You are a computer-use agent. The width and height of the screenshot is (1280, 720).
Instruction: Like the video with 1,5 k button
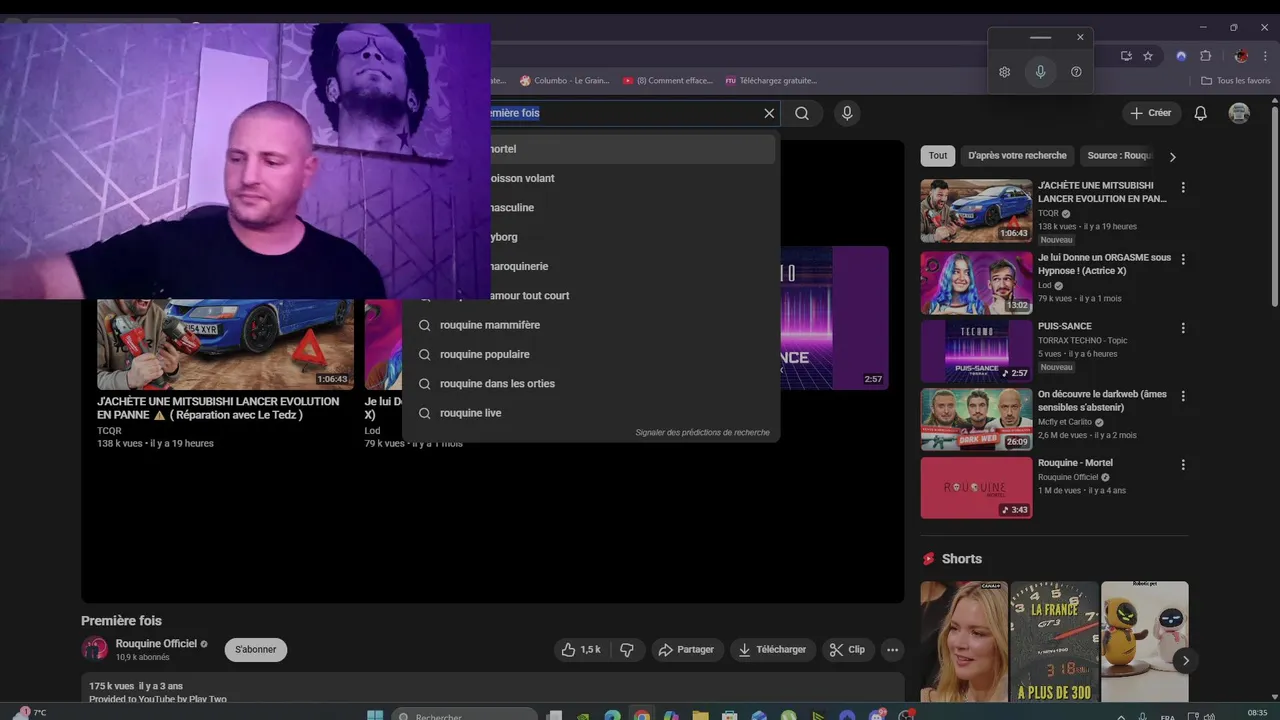click(x=580, y=650)
